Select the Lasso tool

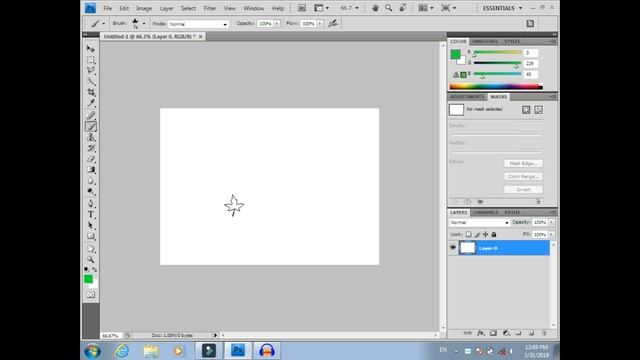click(x=91, y=71)
